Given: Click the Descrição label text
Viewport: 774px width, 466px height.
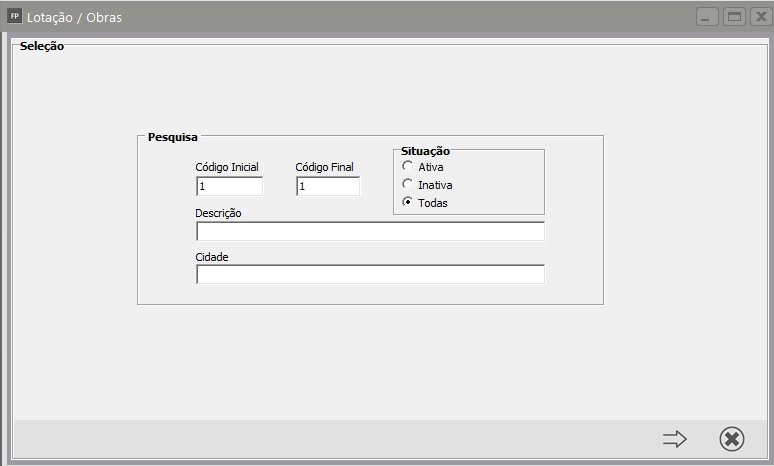Looking at the screenshot, I should 218,213.
